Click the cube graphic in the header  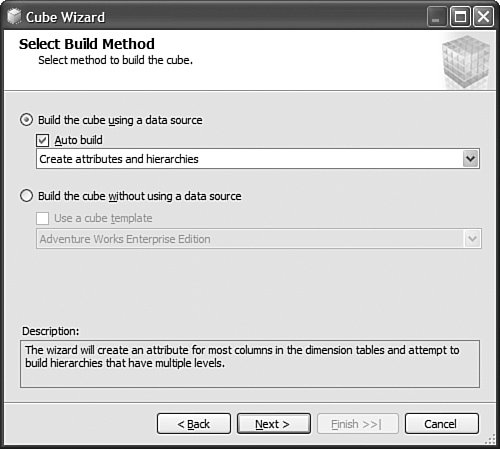(466, 62)
